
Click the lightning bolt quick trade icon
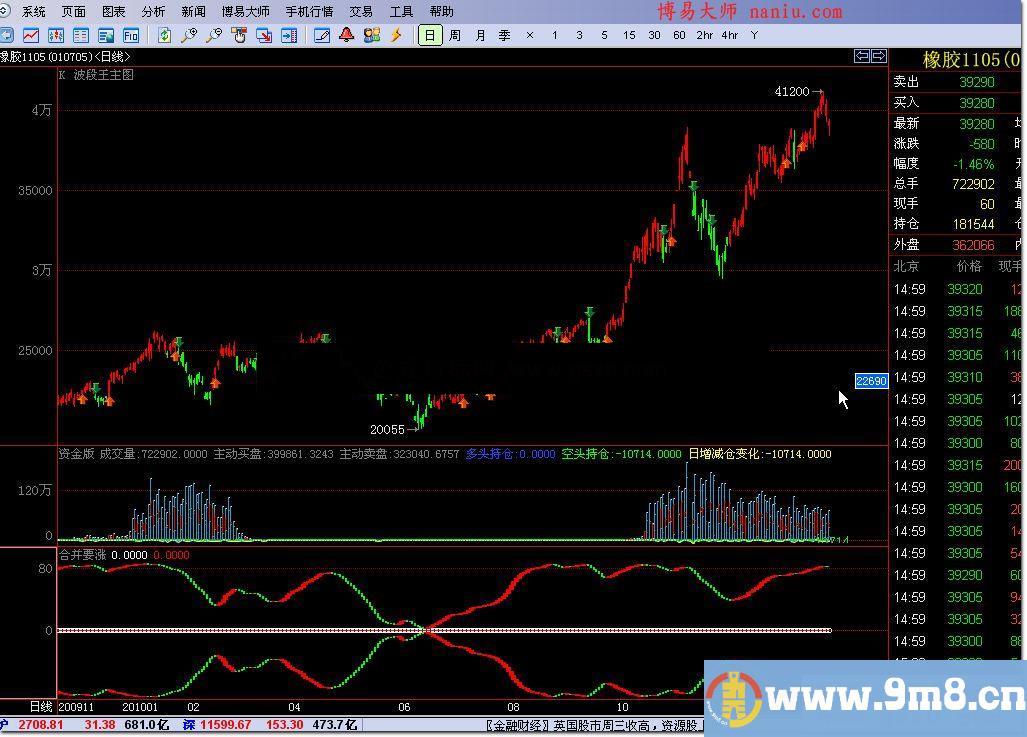396,35
